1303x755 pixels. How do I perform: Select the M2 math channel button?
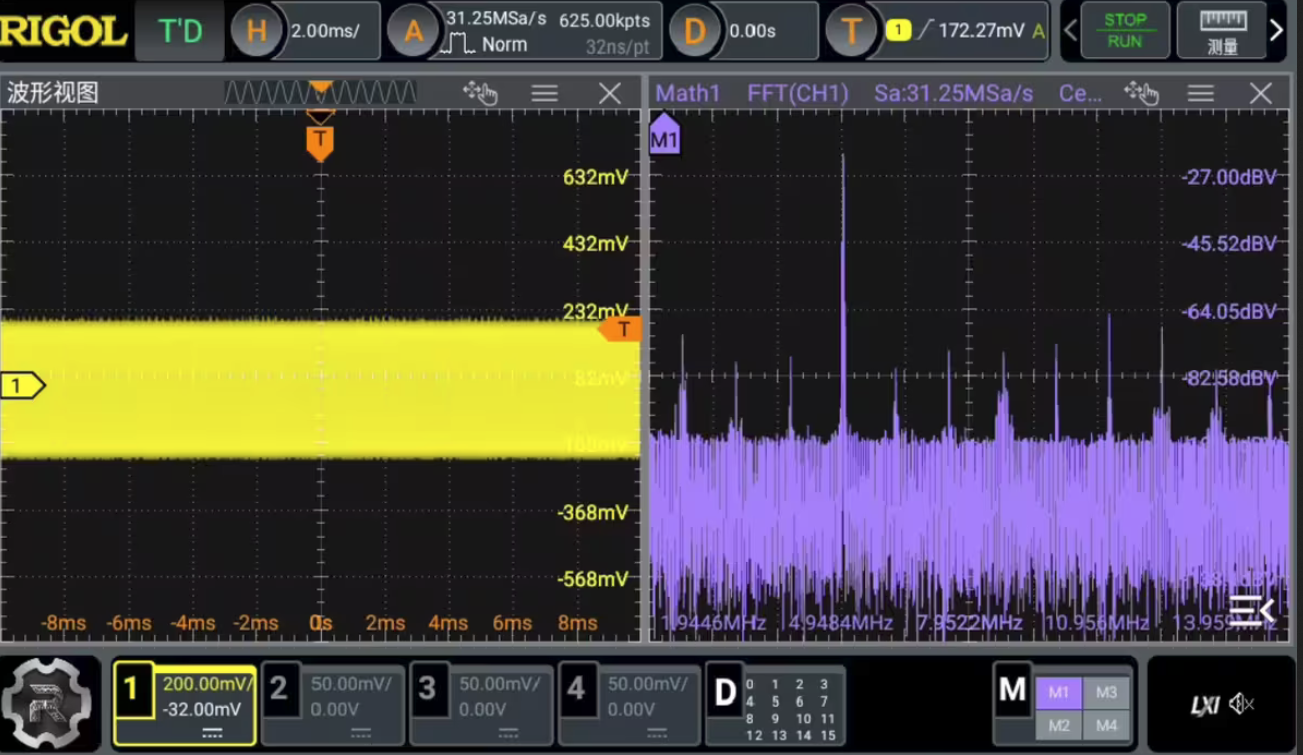pyautogui.click(x=1058, y=726)
